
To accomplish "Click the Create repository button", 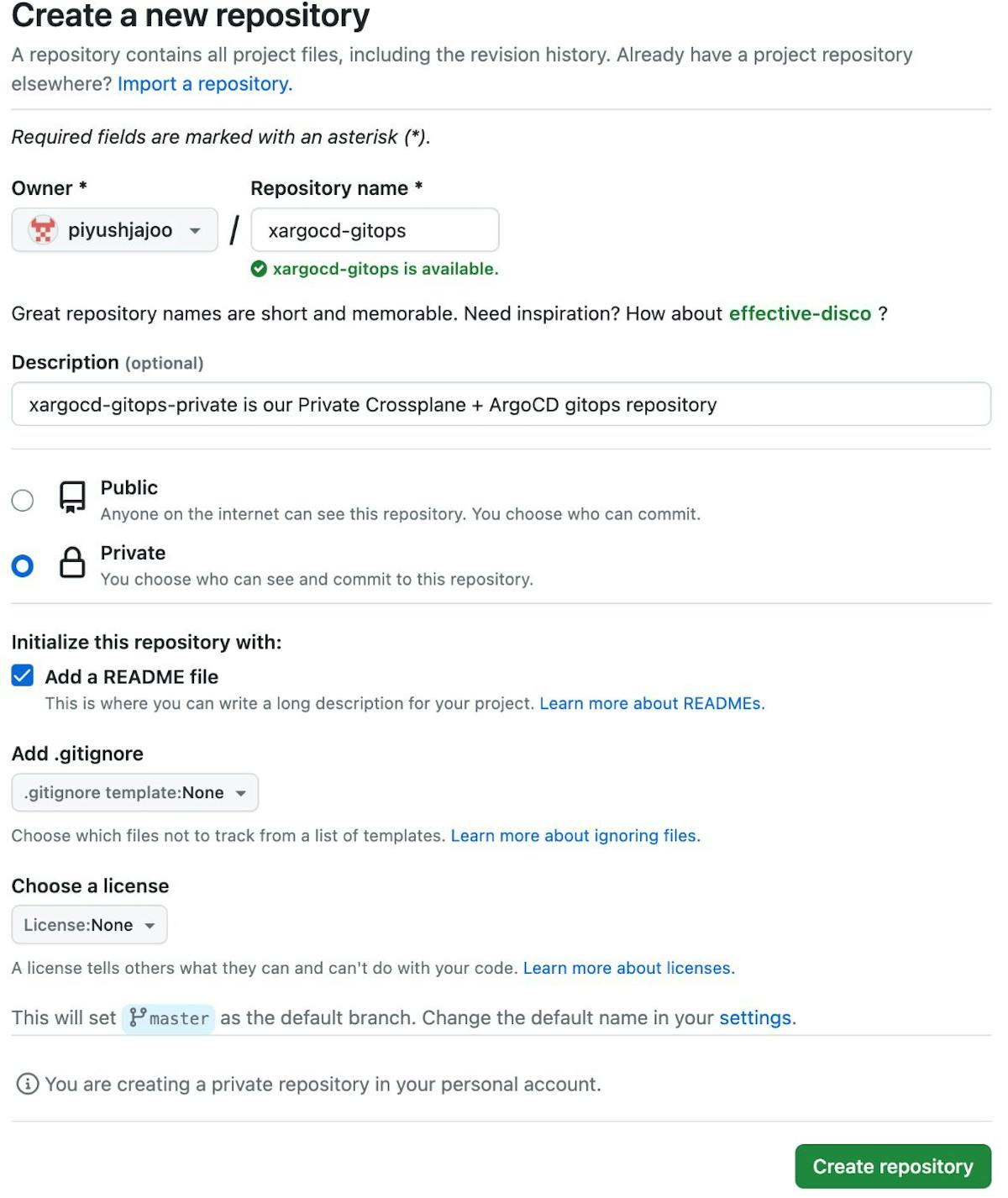I will tap(892, 1166).
